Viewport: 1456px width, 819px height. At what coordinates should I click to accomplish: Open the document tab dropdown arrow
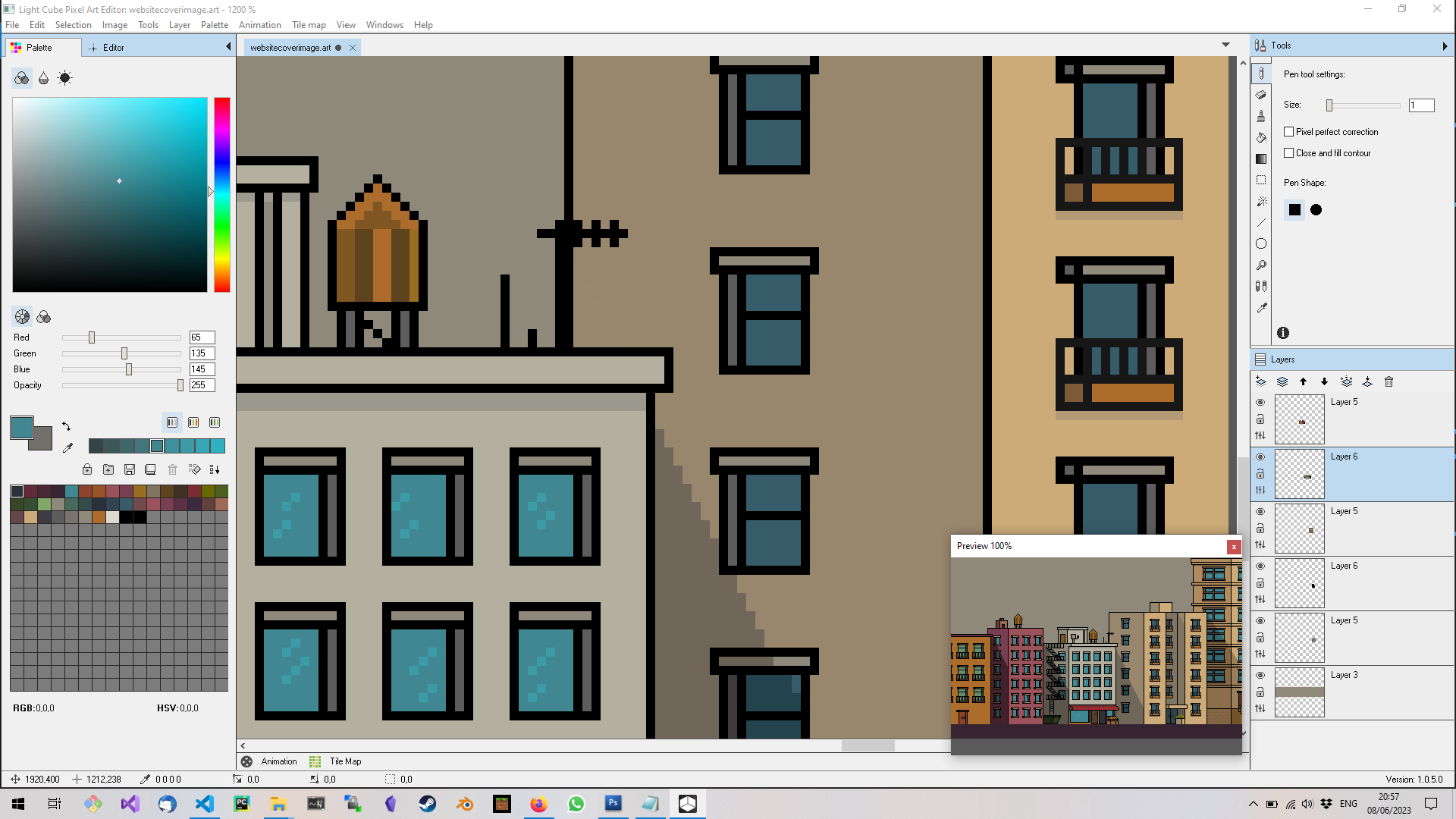pyautogui.click(x=1226, y=44)
